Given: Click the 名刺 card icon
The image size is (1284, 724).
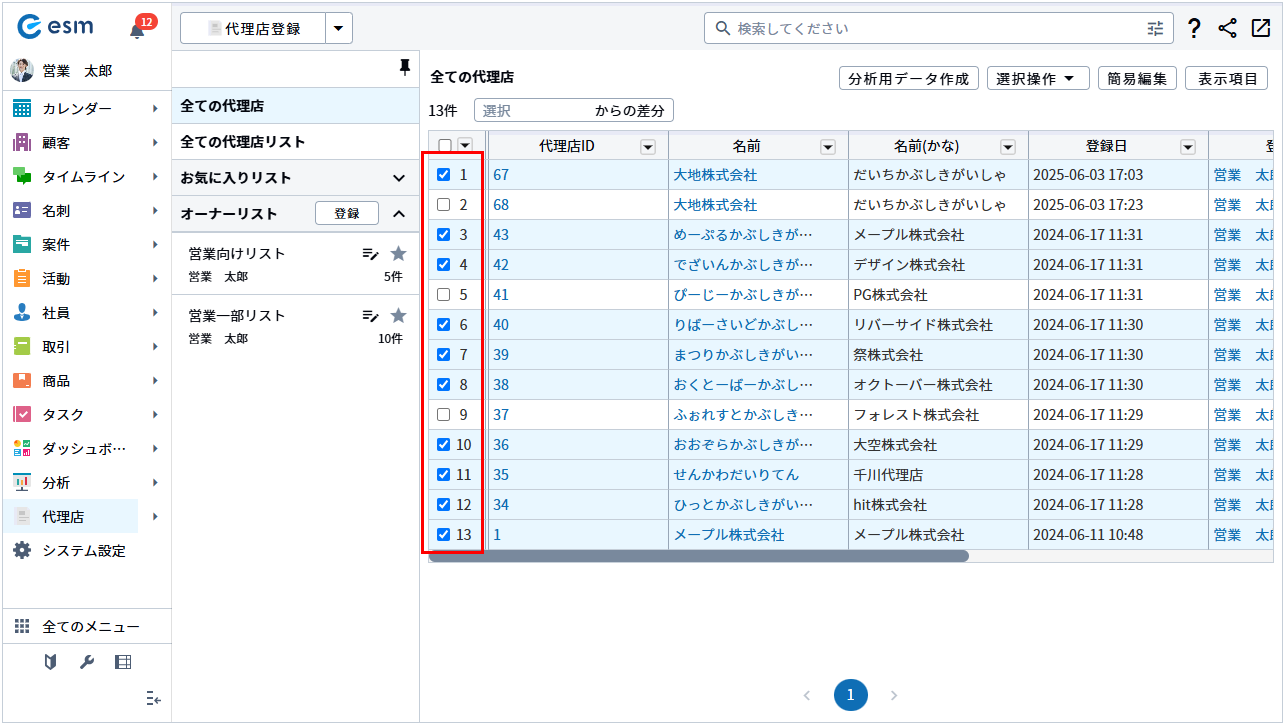Looking at the screenshot, I should pyautogui.click(x=22, y=210).
